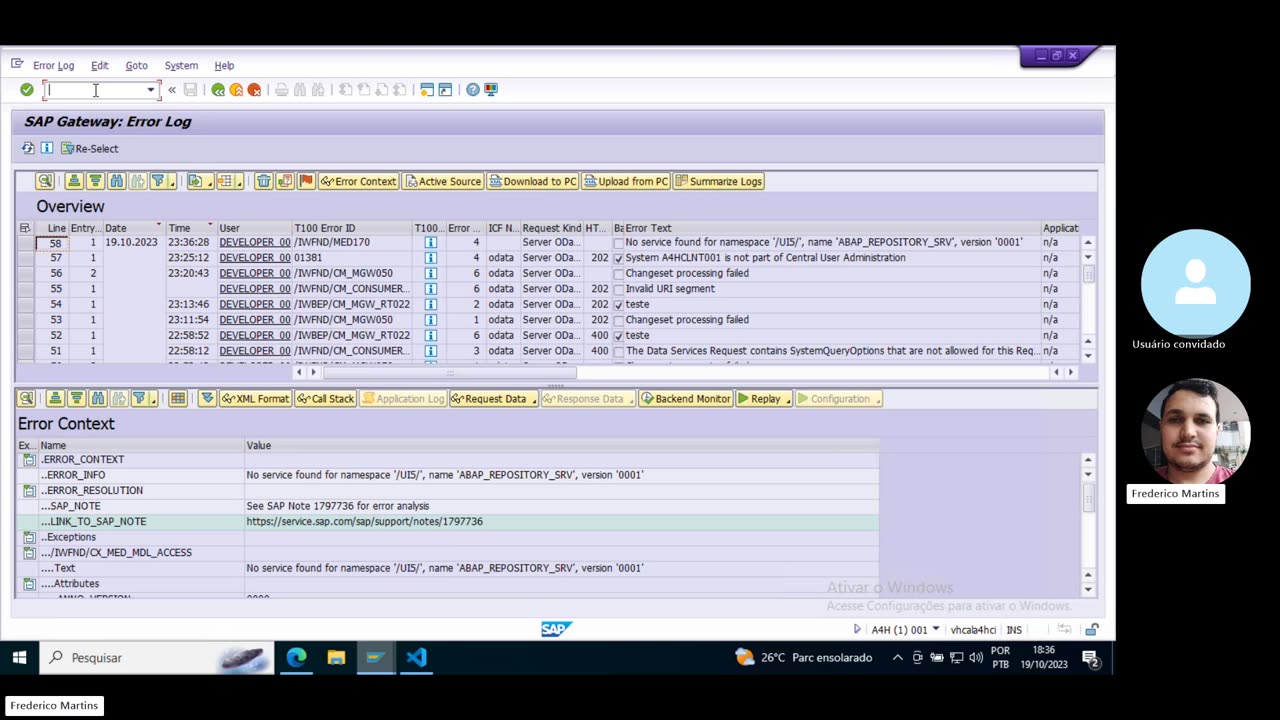
Task: Click the Call Stack button
Action: click(x=325, y=398)
